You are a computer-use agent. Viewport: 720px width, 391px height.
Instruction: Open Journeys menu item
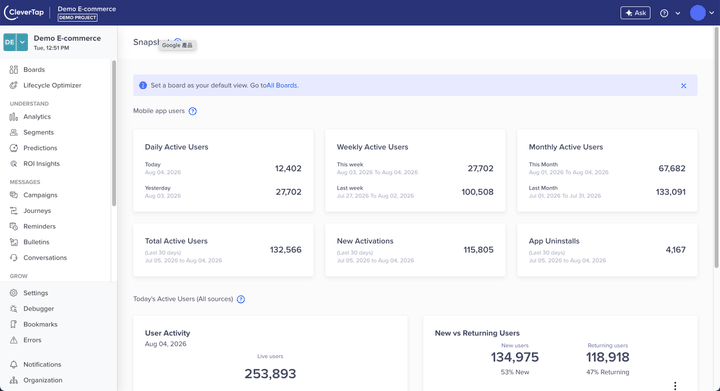coord(37,211)
